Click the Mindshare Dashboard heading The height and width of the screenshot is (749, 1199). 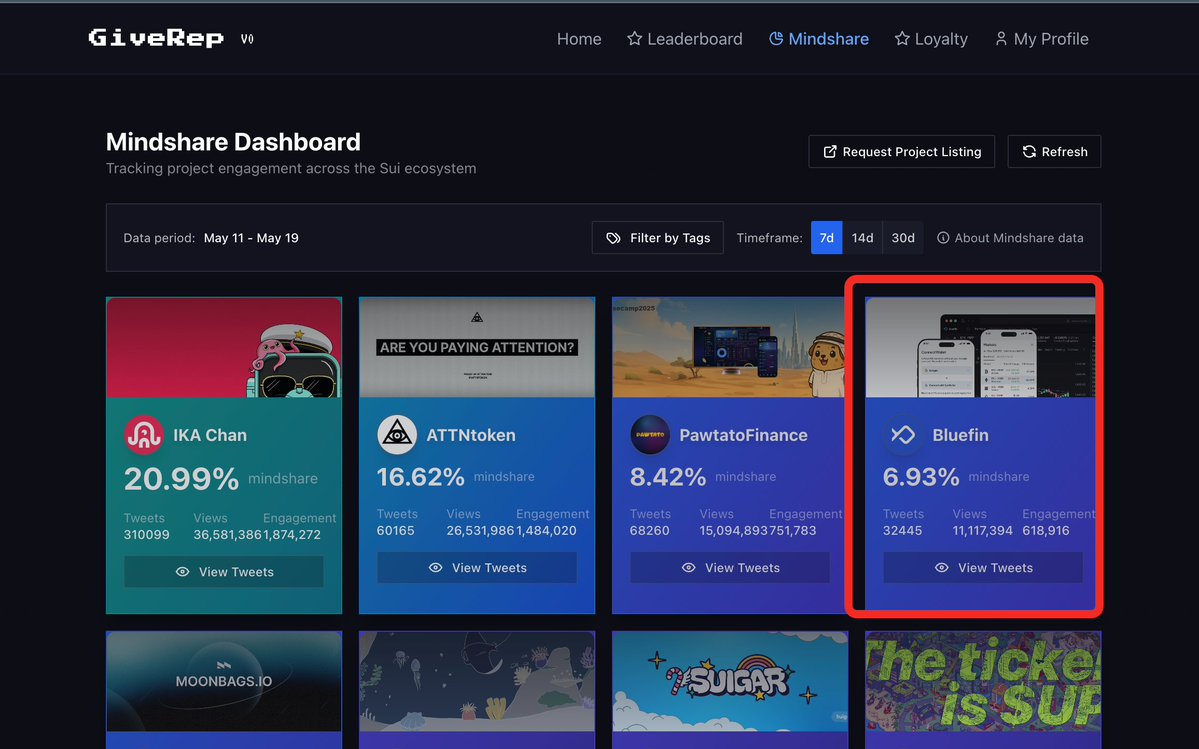233,142
